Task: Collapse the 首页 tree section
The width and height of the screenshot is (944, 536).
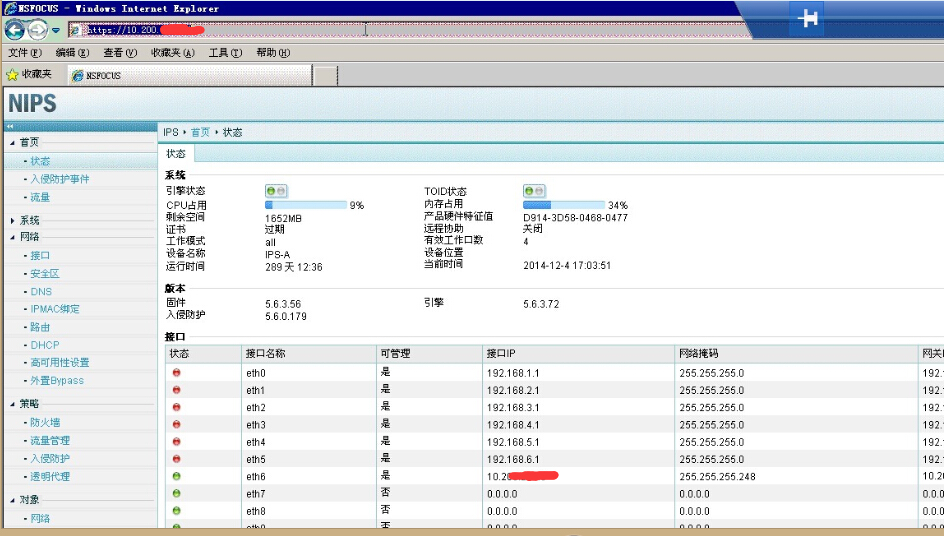Action: 13,143
